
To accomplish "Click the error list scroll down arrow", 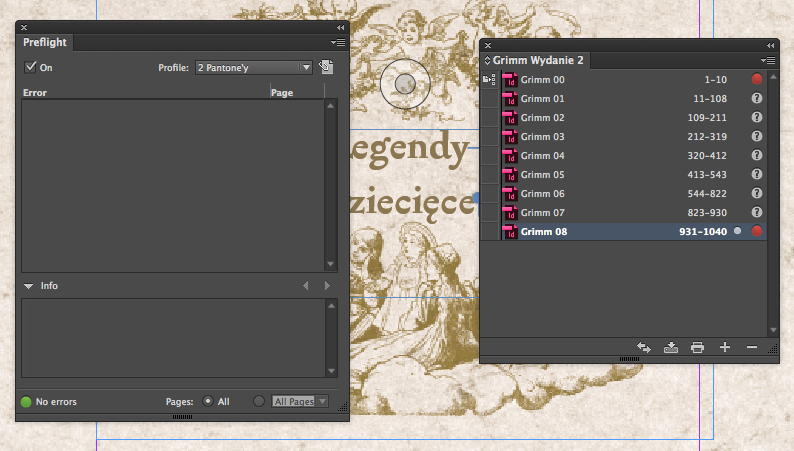I will (x=331, y=264).
